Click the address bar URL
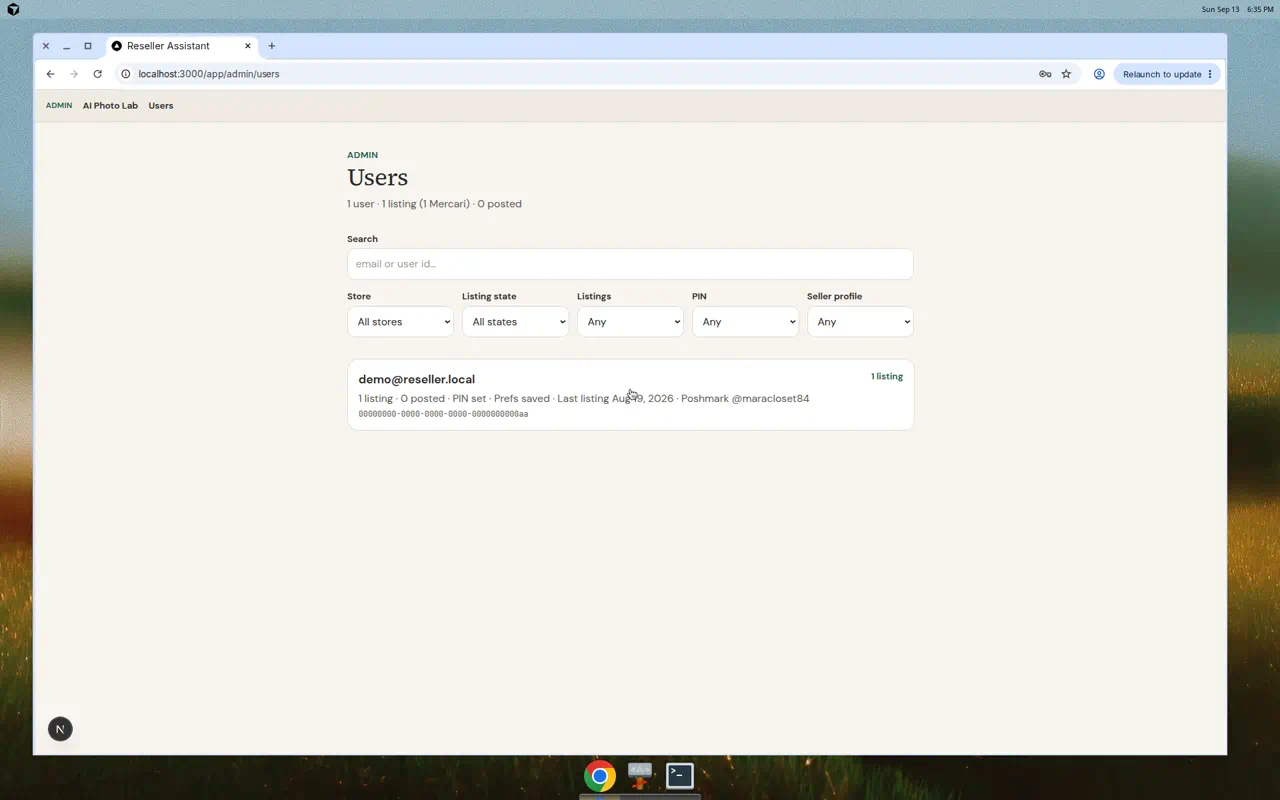 tap(209, 74)
